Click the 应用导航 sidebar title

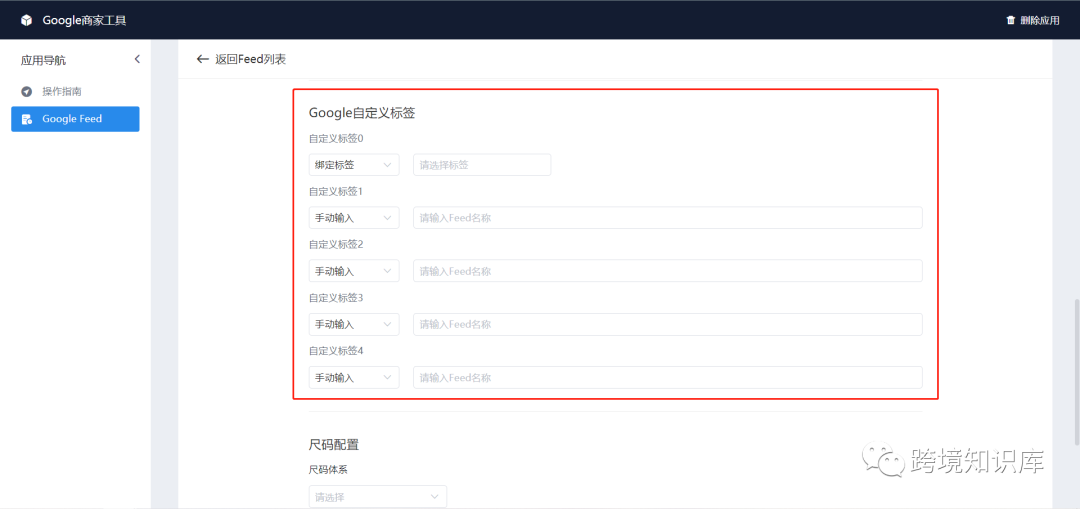click(x=43, y=60)
